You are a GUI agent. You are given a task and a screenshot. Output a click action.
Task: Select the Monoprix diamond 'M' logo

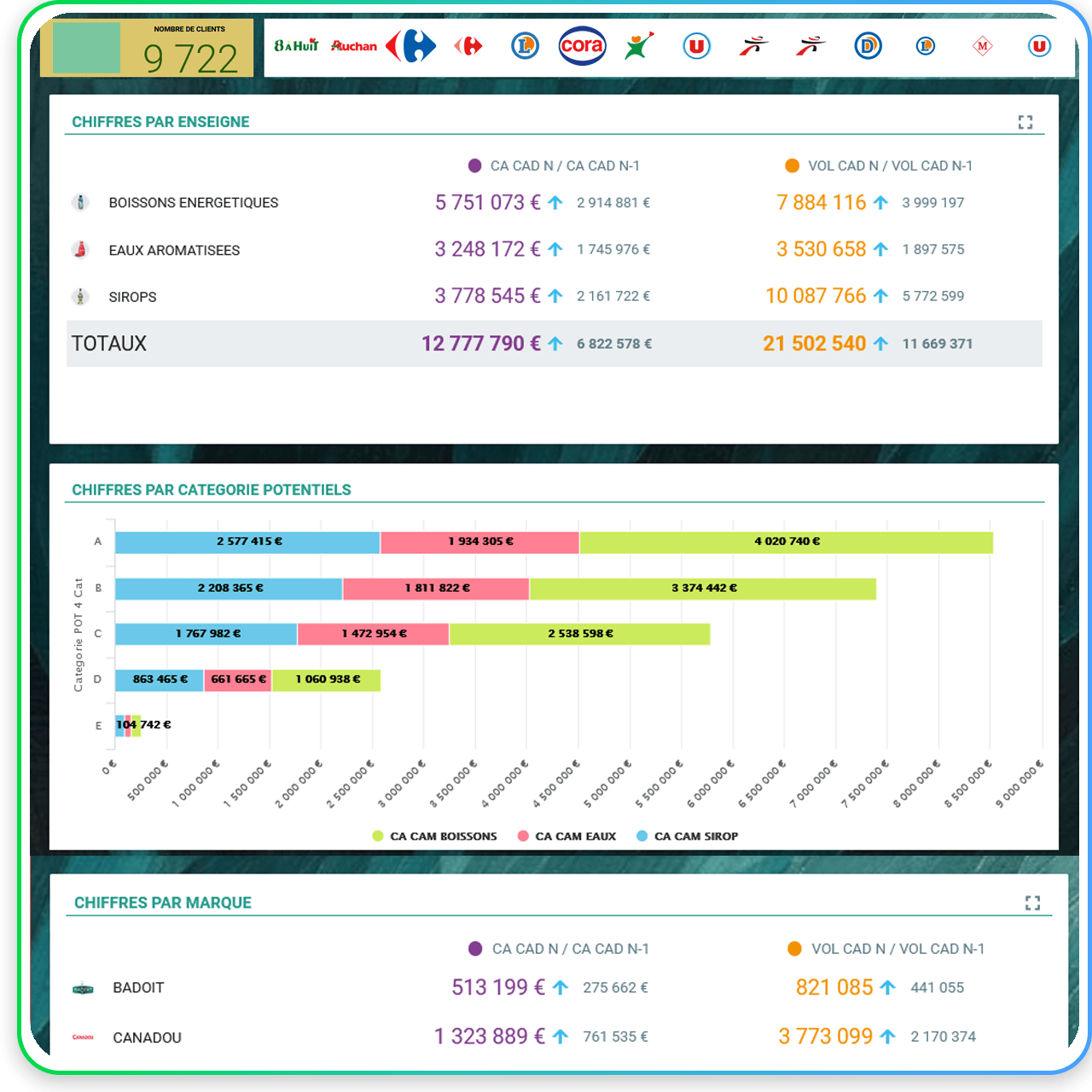pos(982,46)
